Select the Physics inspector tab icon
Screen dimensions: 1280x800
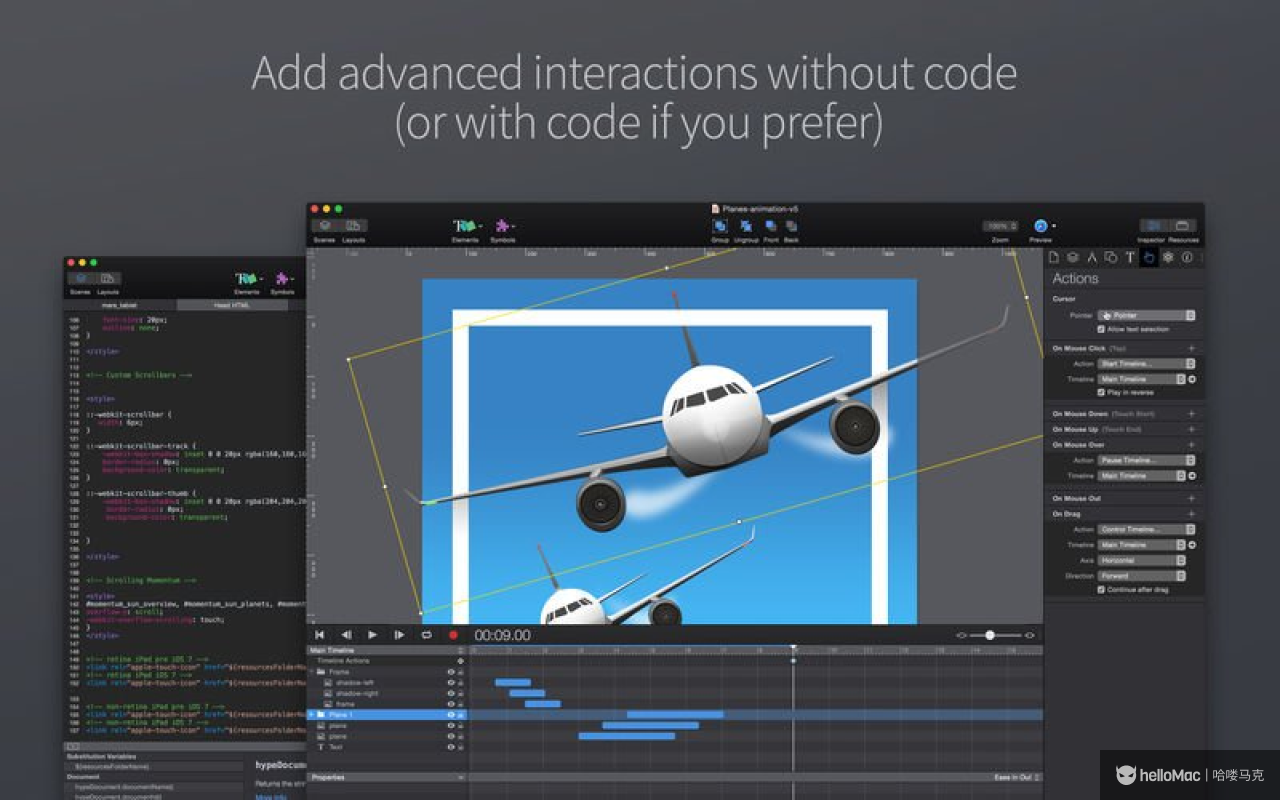pos(1168,257)
